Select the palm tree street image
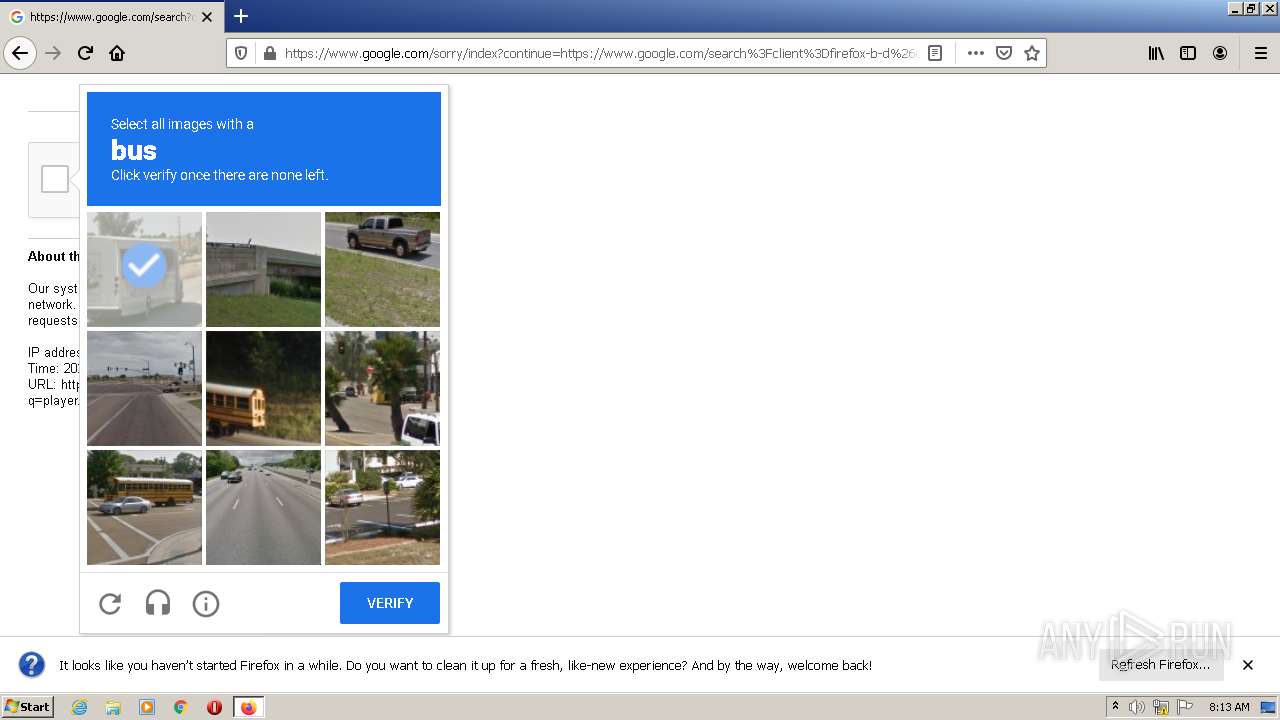Image resolution: width=1280 pixels, height=720 pixels. click(382, 388)
